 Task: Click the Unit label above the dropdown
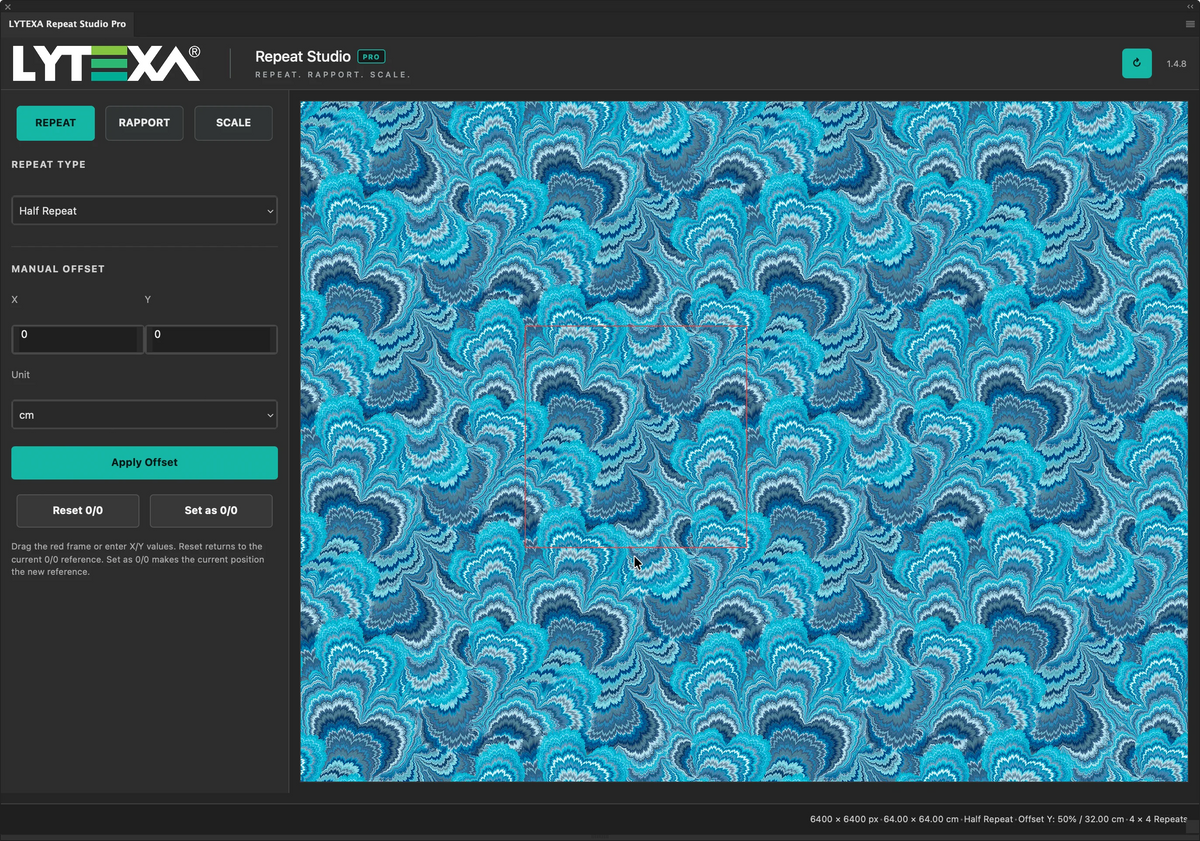21,375
